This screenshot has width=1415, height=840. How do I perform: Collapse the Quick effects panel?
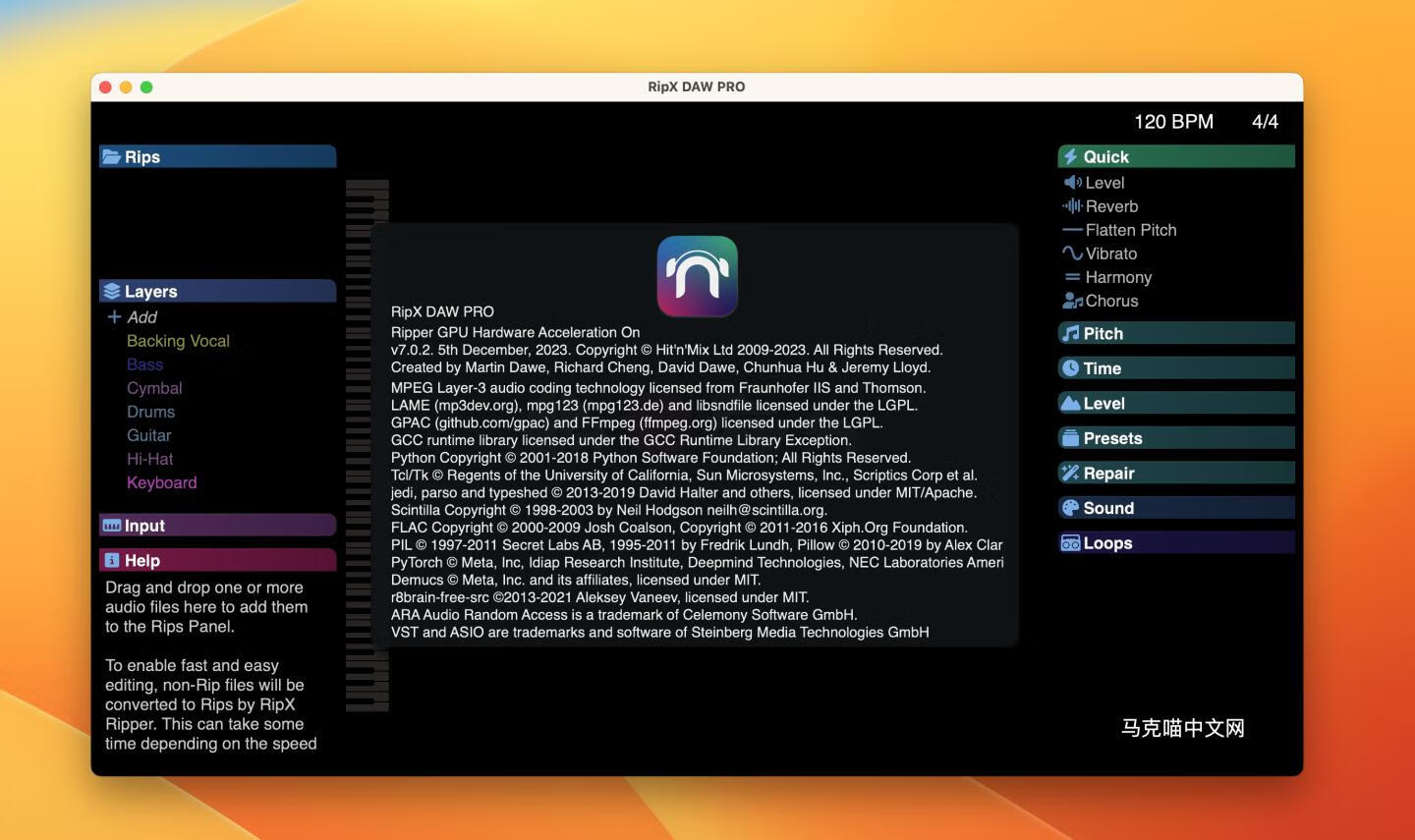pyautogui.click(x=1176, y=156)
